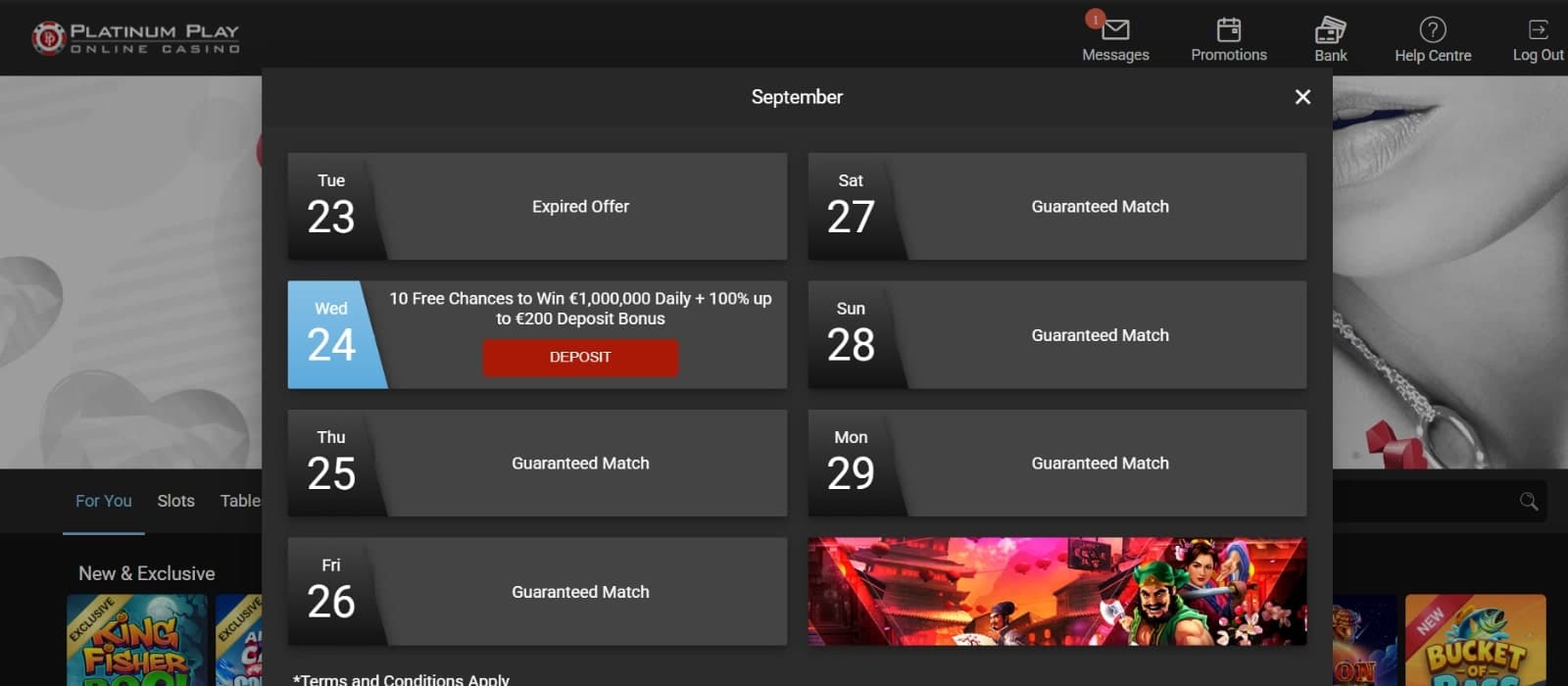Close the September promotions dialog

pos(1302,97)
